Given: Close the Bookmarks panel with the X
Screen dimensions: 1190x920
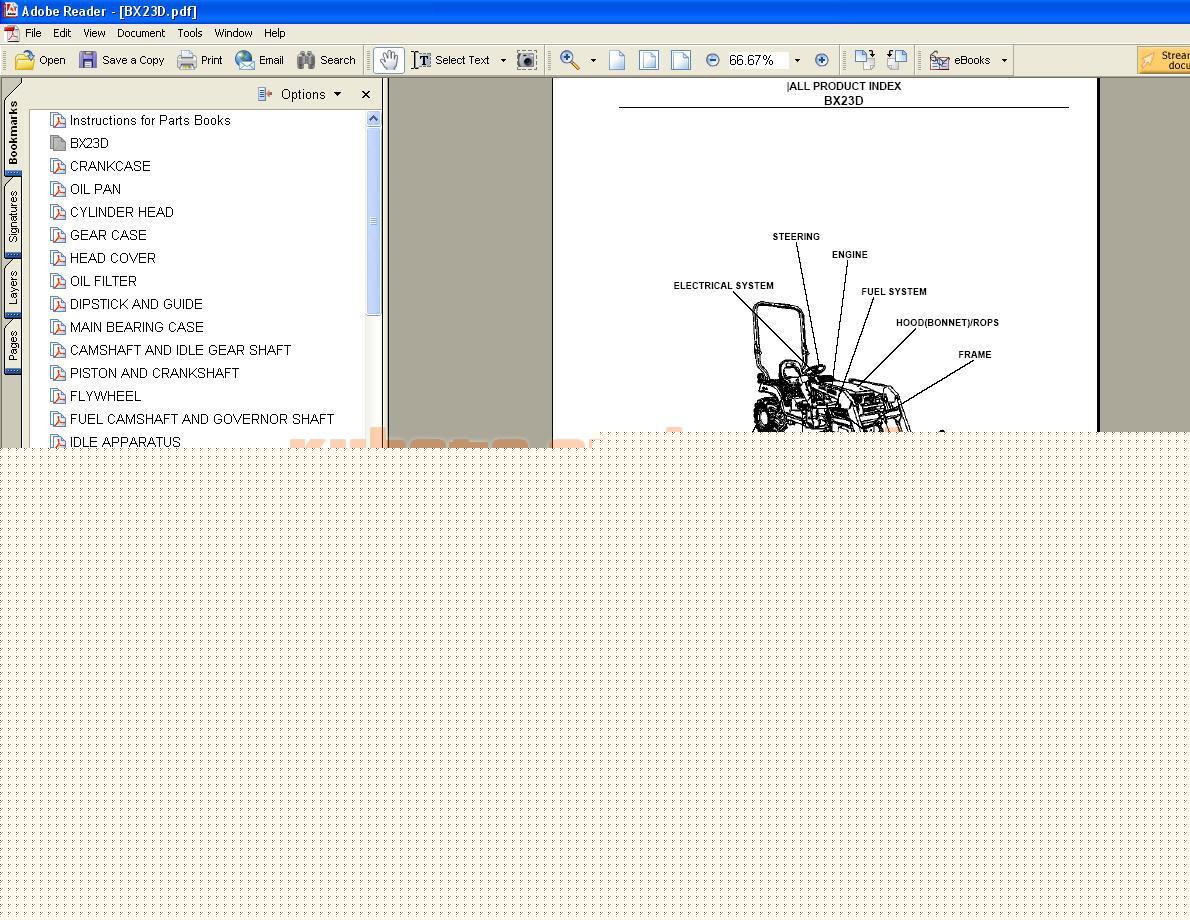Looking at the screenshot, I should click(x=366, y=94).
